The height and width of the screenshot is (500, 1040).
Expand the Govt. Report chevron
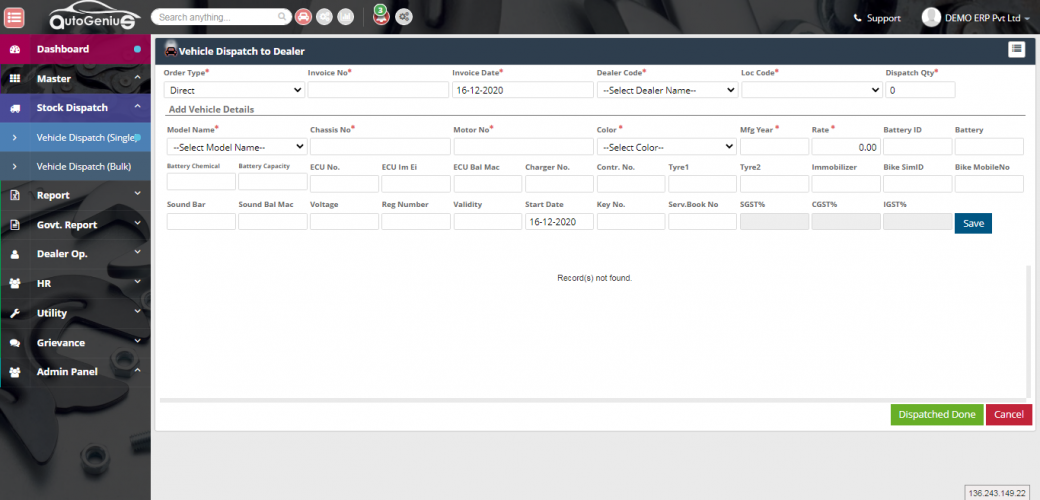coord(137,223)
